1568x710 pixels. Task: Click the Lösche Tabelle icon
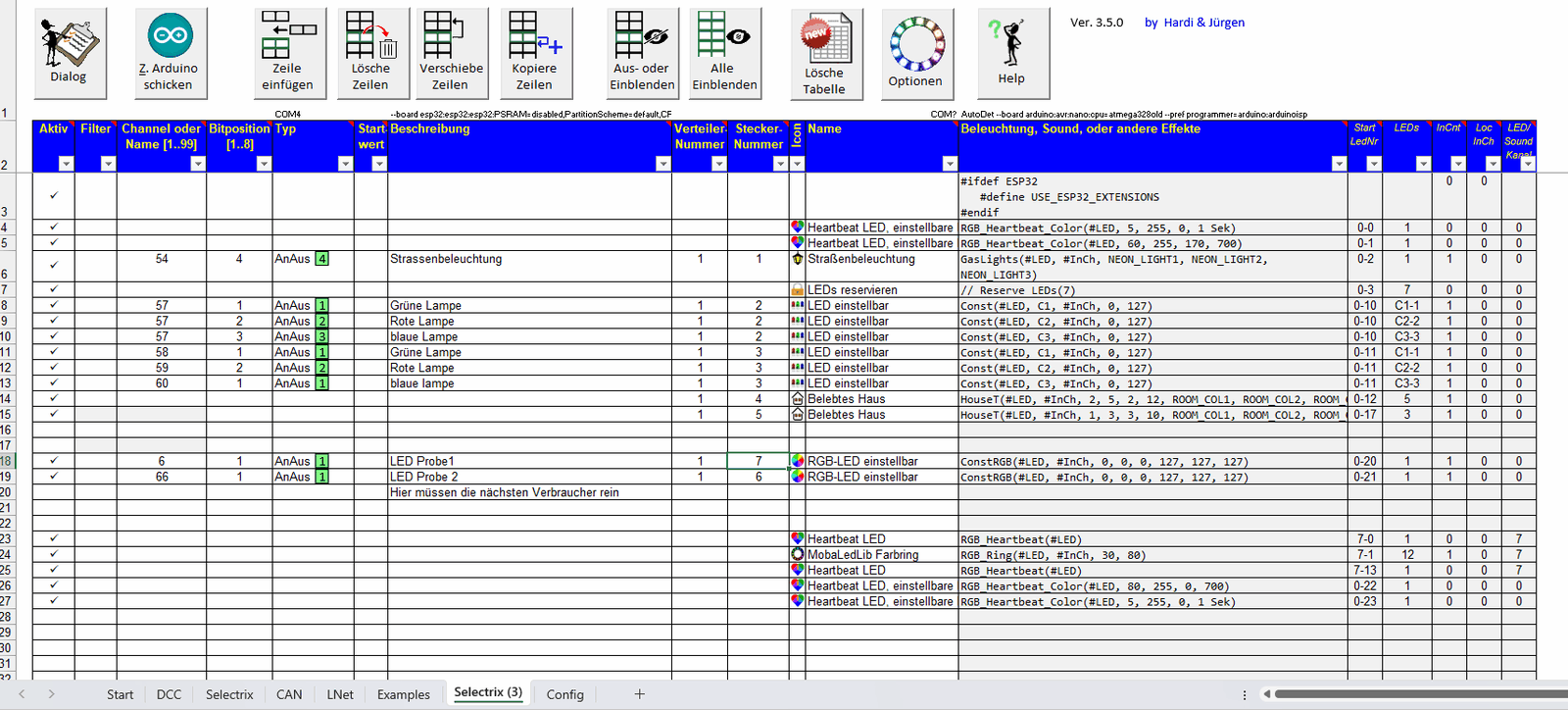tap(825, 55)
